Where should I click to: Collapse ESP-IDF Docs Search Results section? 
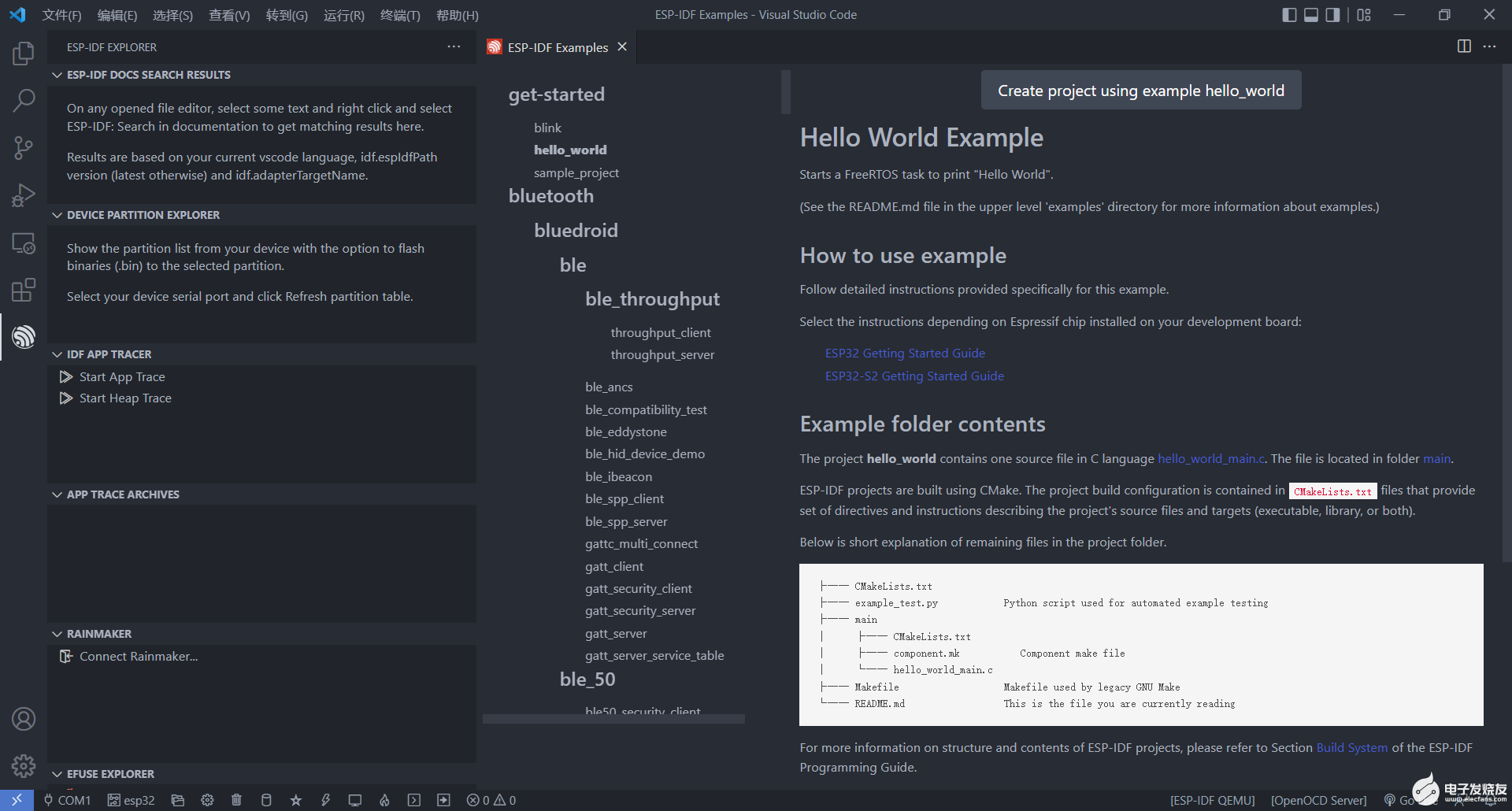tap(261, 75)
